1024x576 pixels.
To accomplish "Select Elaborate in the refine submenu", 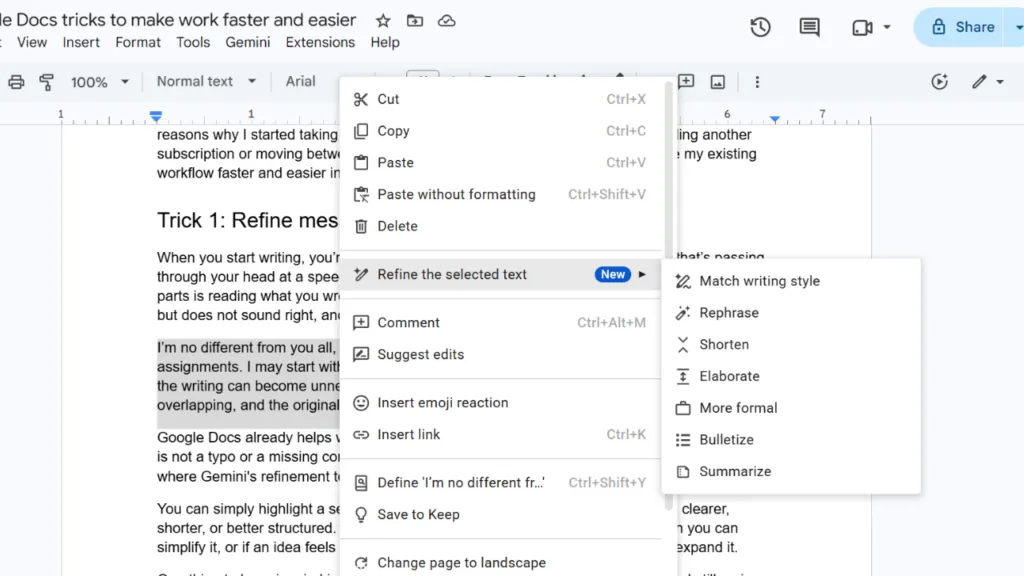I will (x=791, y=376).
